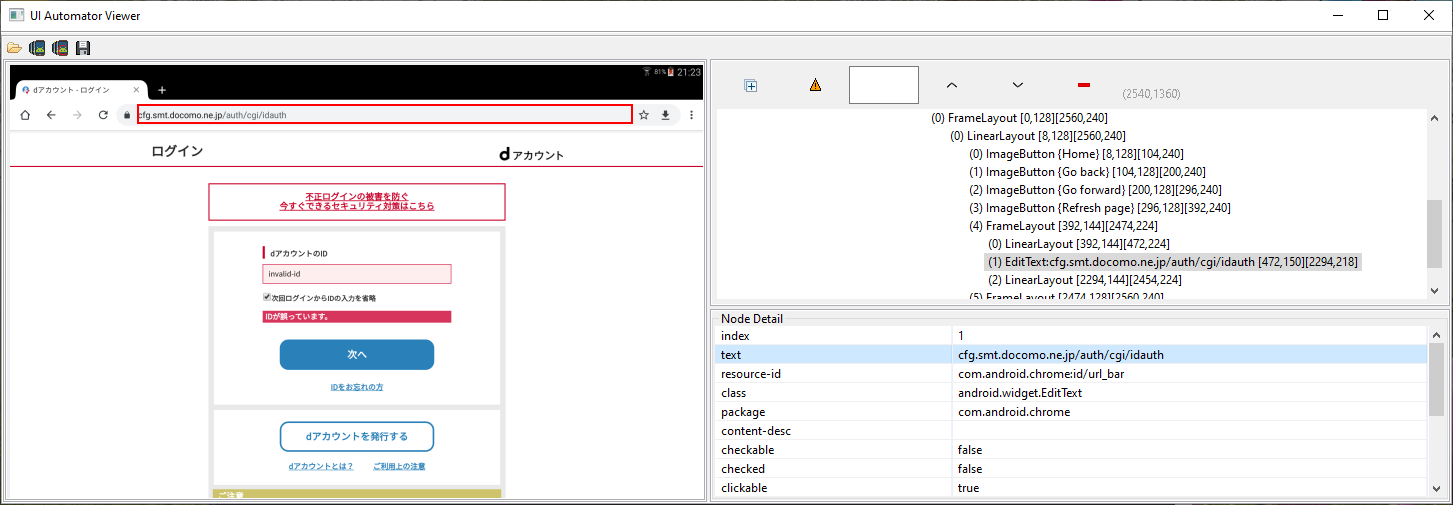The image size is (1453, 505).
Task: Save the capture with the floppy disk icon
Action: coord(83,47)
